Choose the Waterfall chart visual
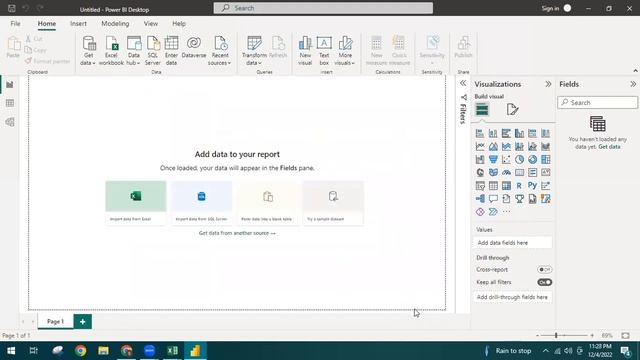Screen dimensions: 640x360 click(x=480, y=159)
